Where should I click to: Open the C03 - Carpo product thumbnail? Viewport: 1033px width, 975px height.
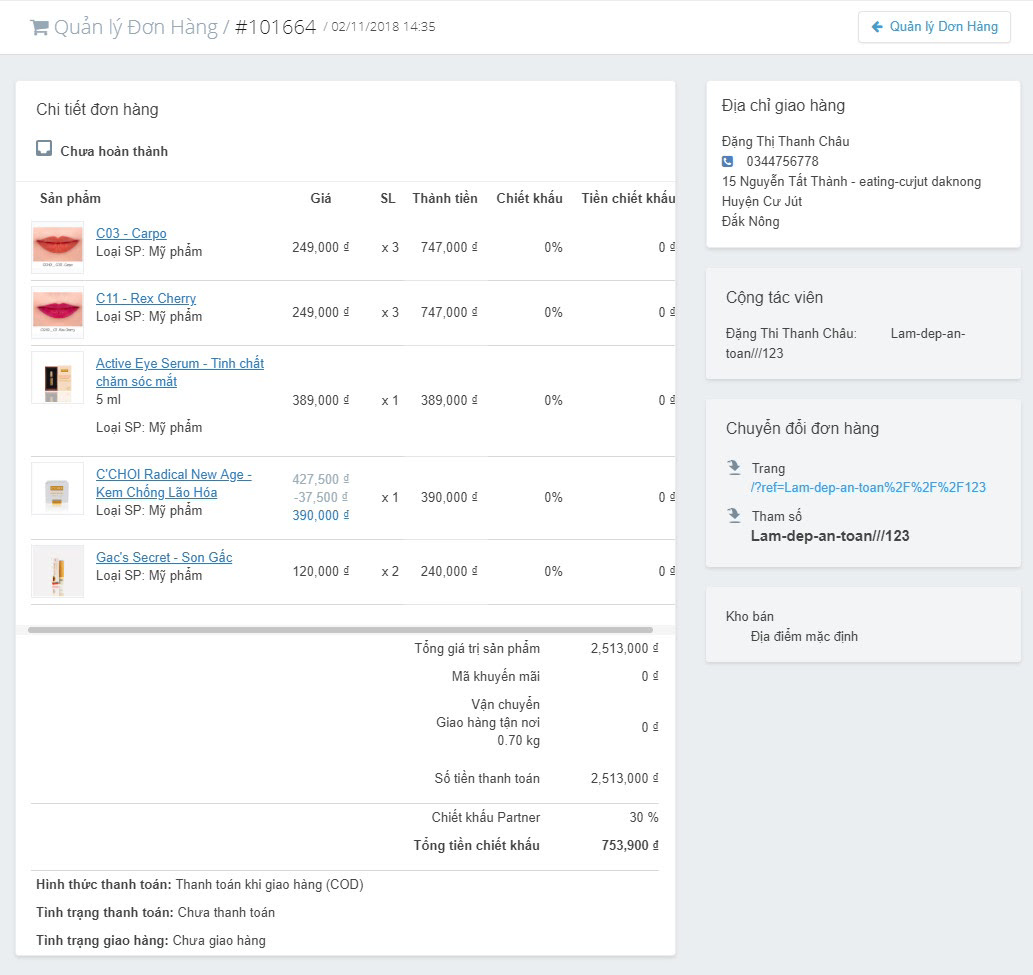pyautogui.click(x=57, y=246)
